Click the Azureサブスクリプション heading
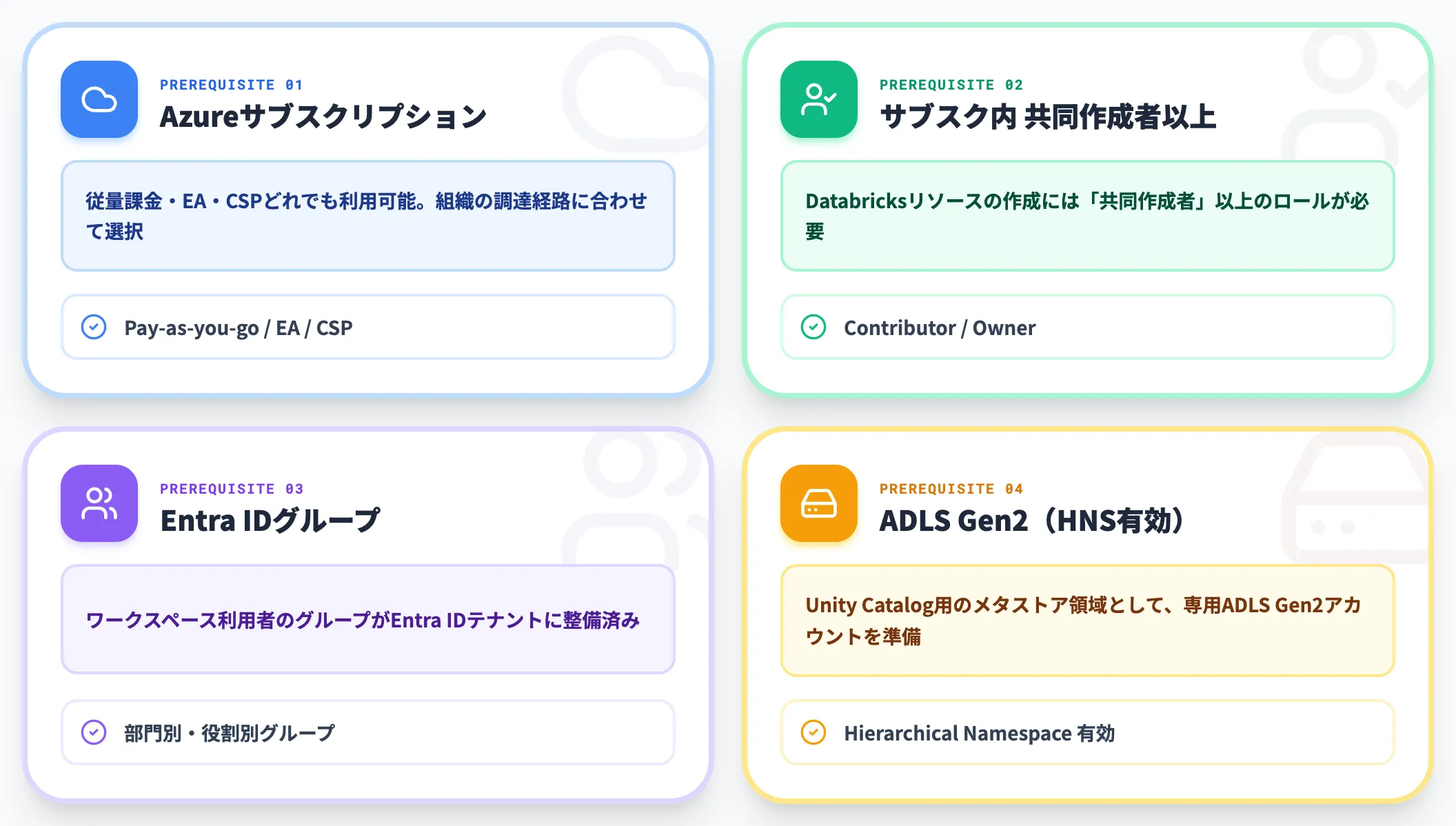The height and width of the screenshot is (826, 1456). 323,117
